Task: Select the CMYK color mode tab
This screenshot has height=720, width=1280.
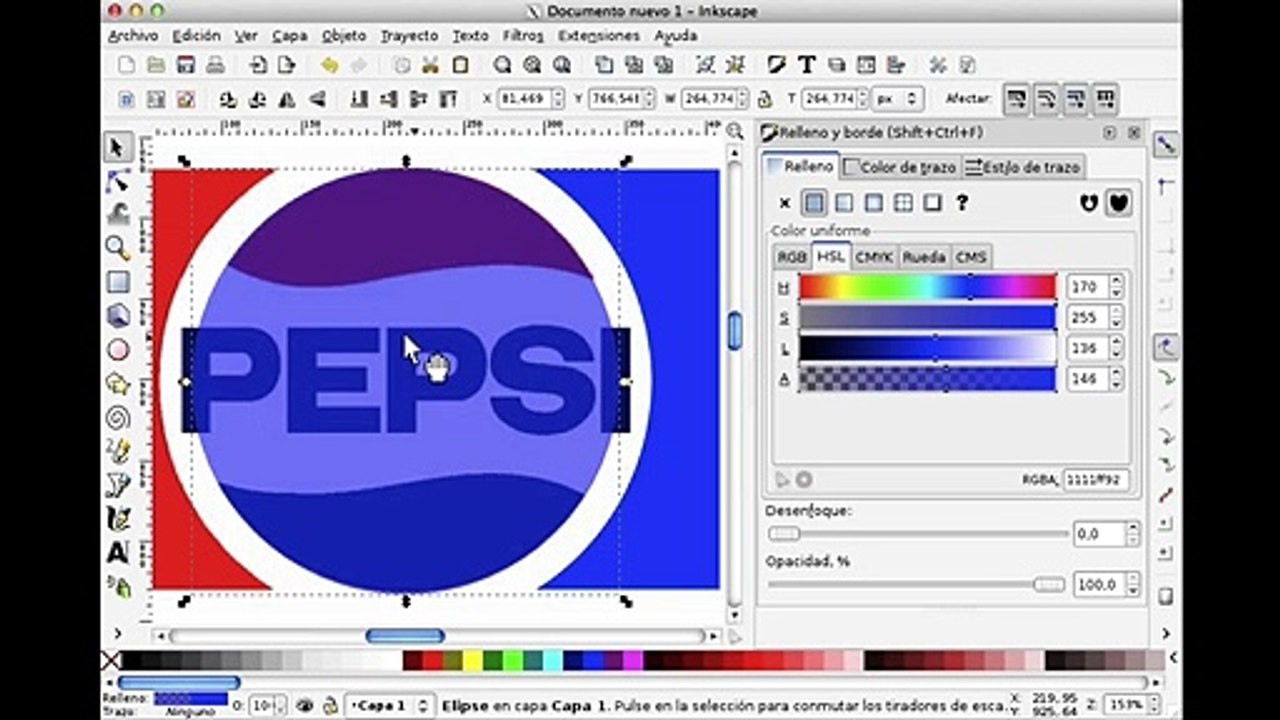Action: [x=873, y=257]
